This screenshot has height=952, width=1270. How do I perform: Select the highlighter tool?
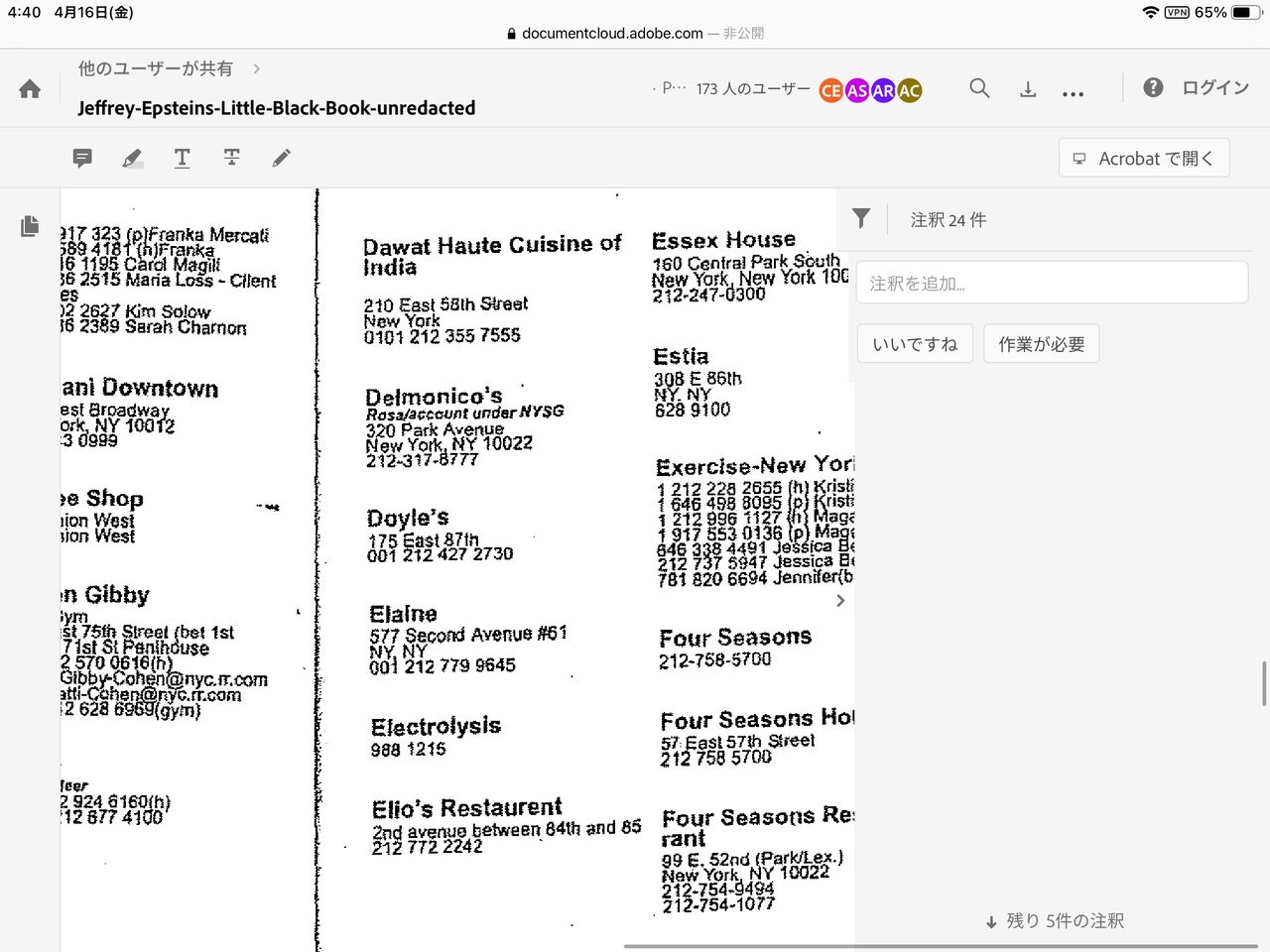click(x=132, y=158)
